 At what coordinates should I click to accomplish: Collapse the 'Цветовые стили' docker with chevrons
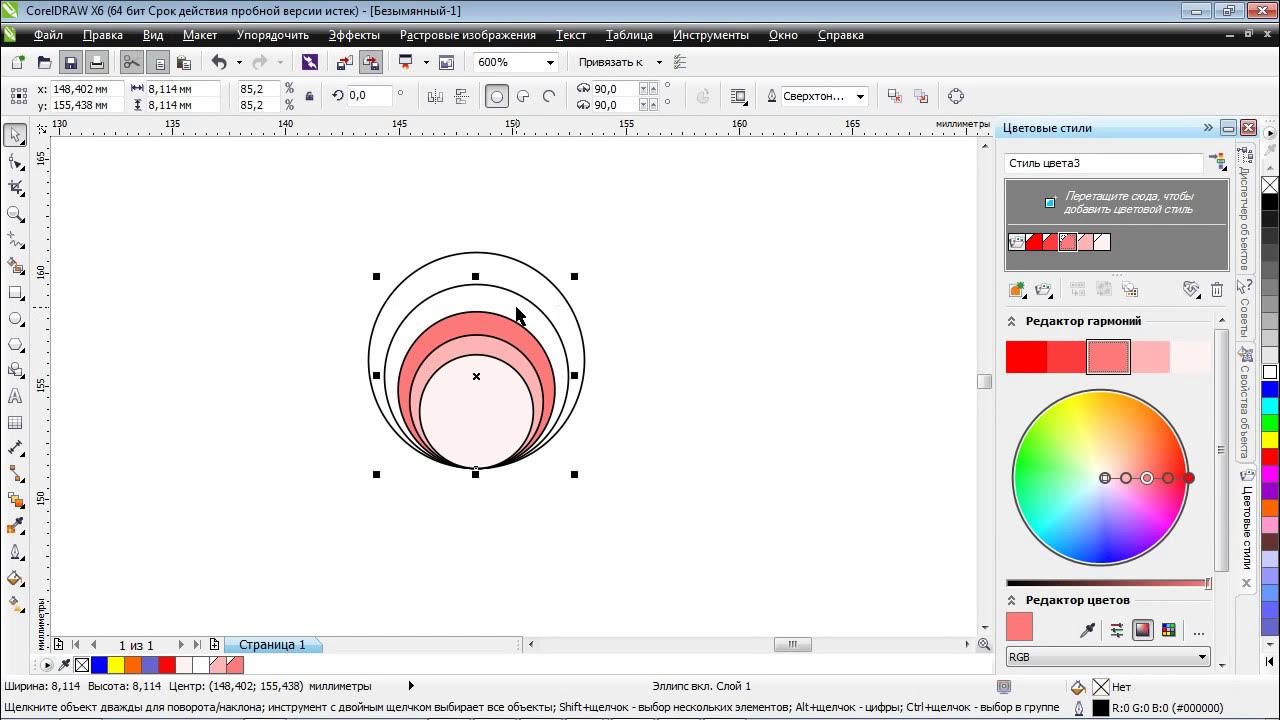[1208, 128]
